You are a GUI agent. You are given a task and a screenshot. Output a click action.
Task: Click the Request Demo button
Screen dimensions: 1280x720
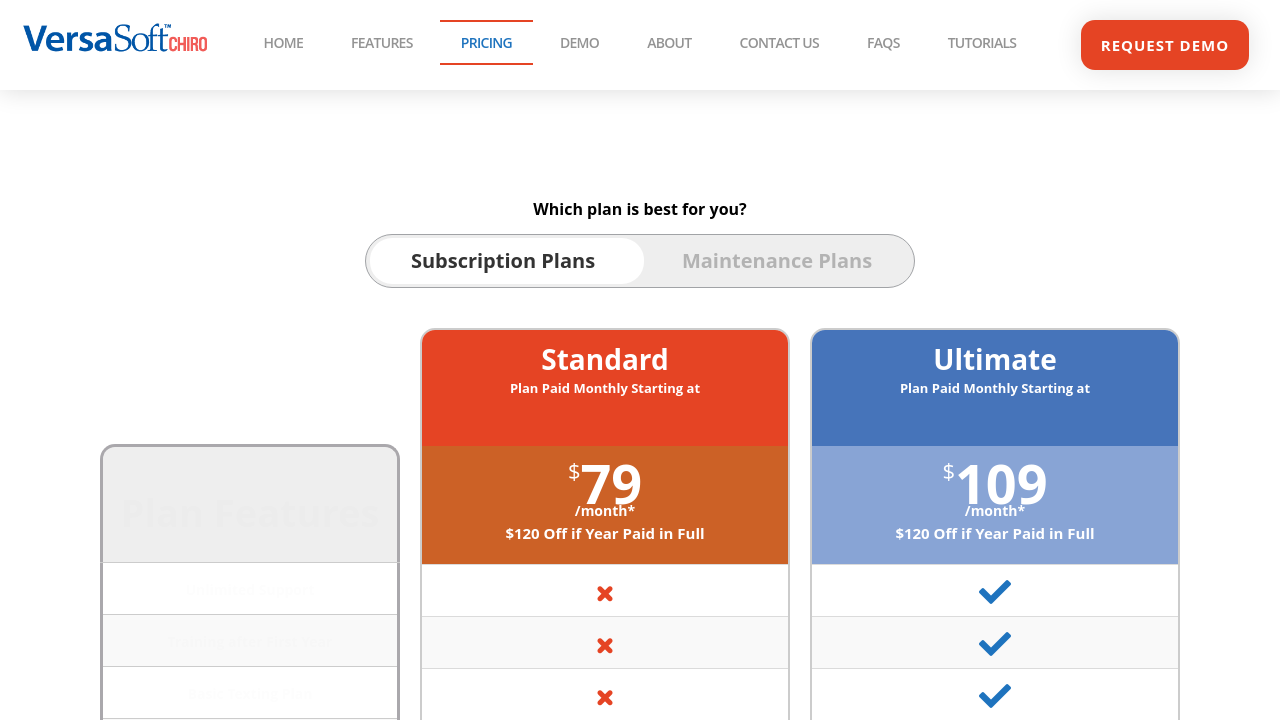pyautogui.click(x=1165, y=45)
